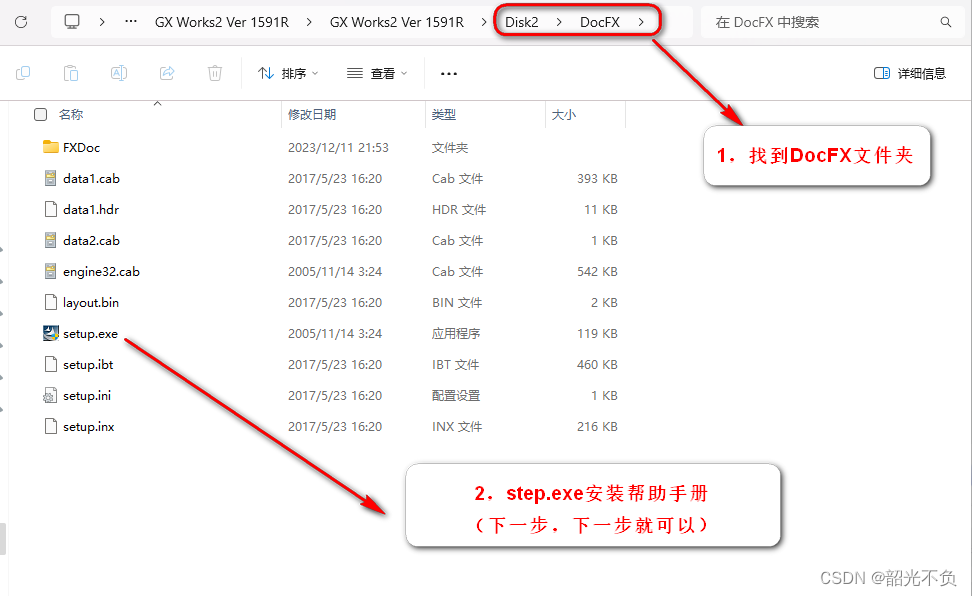Sort by 名称 column header
This screenshot has width=972, height=596.
[71, 115]
